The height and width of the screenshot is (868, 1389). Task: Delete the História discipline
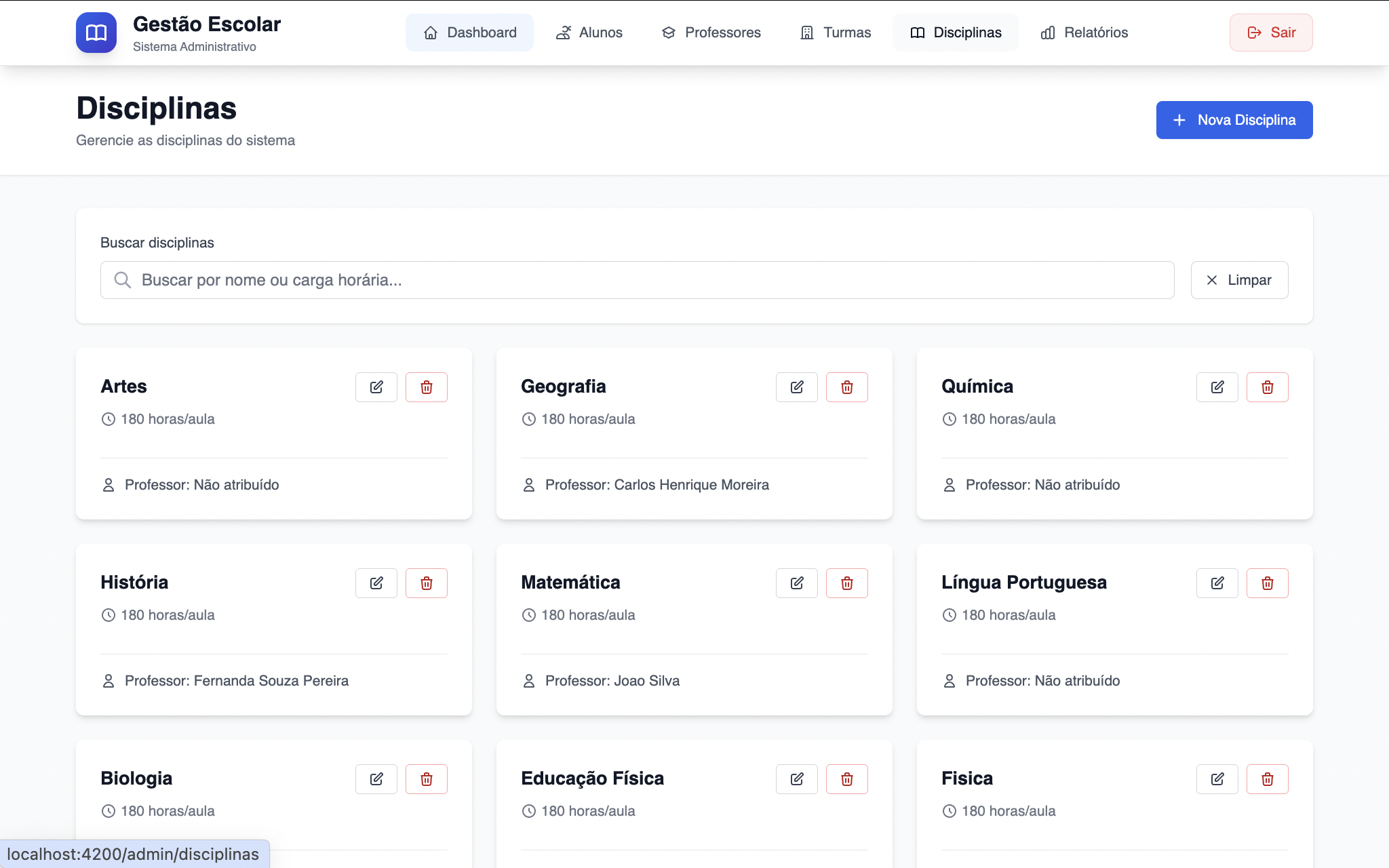click(x=426, y=583)
